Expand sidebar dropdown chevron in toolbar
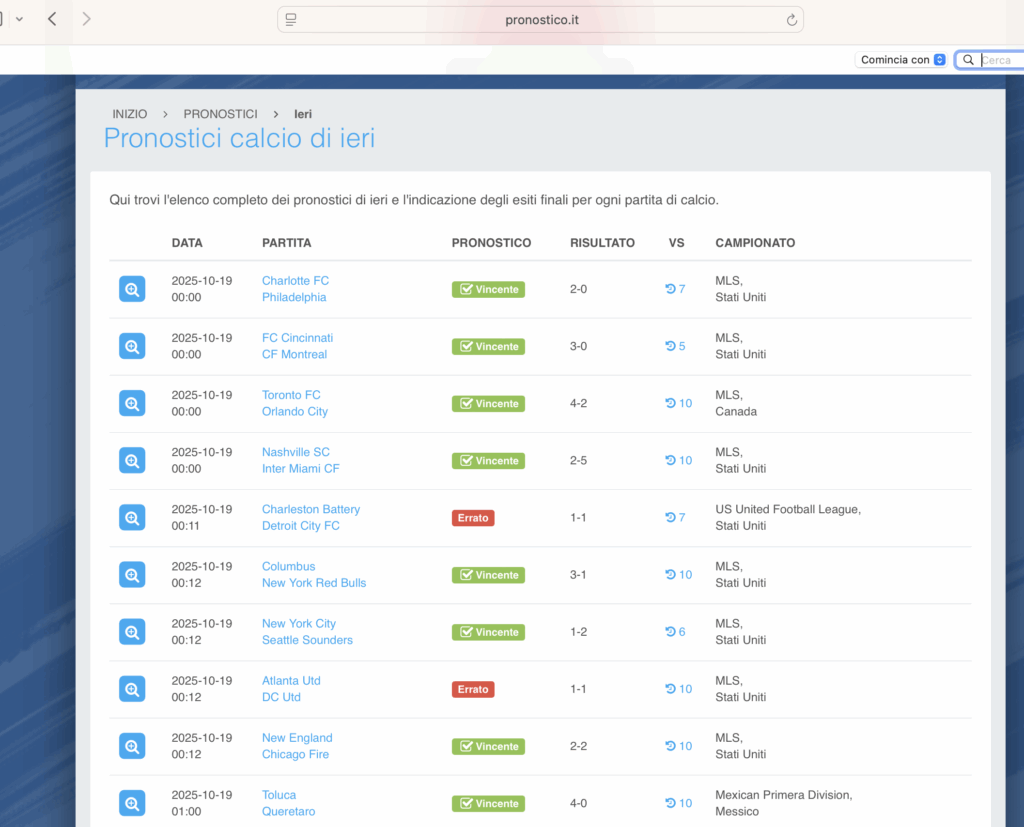1024x827 pixels. click(19, 19)
